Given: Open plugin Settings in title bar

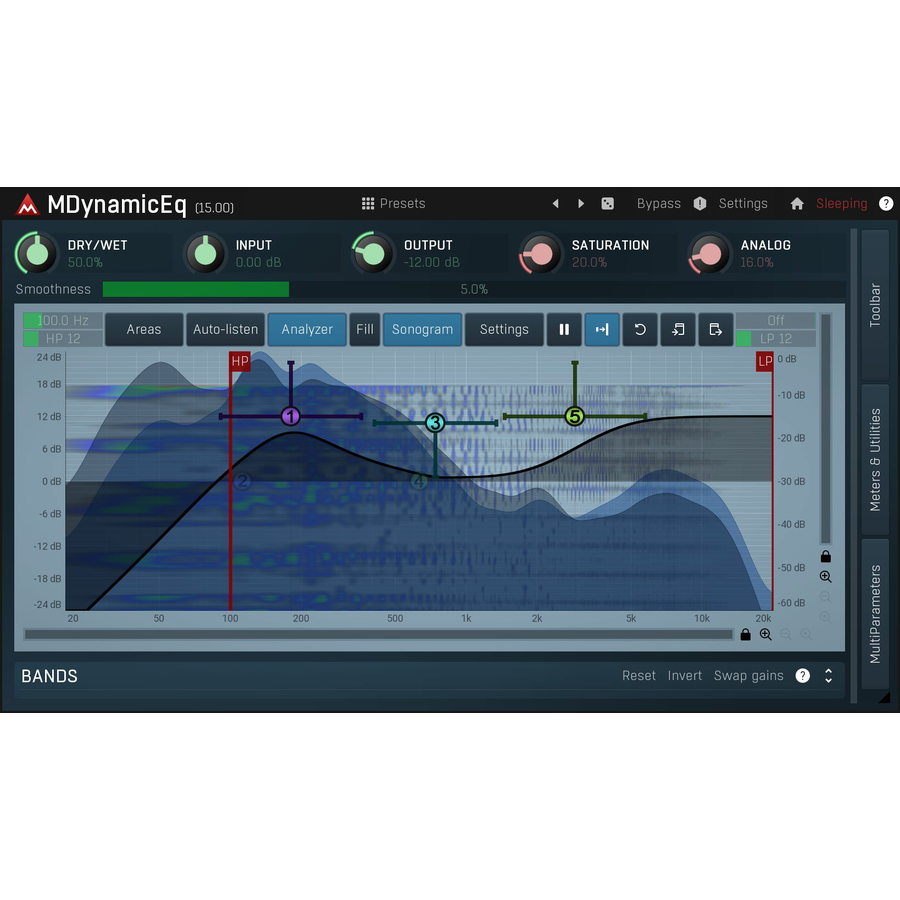Looking at the screenshot, I should click(x=743, y=203).
